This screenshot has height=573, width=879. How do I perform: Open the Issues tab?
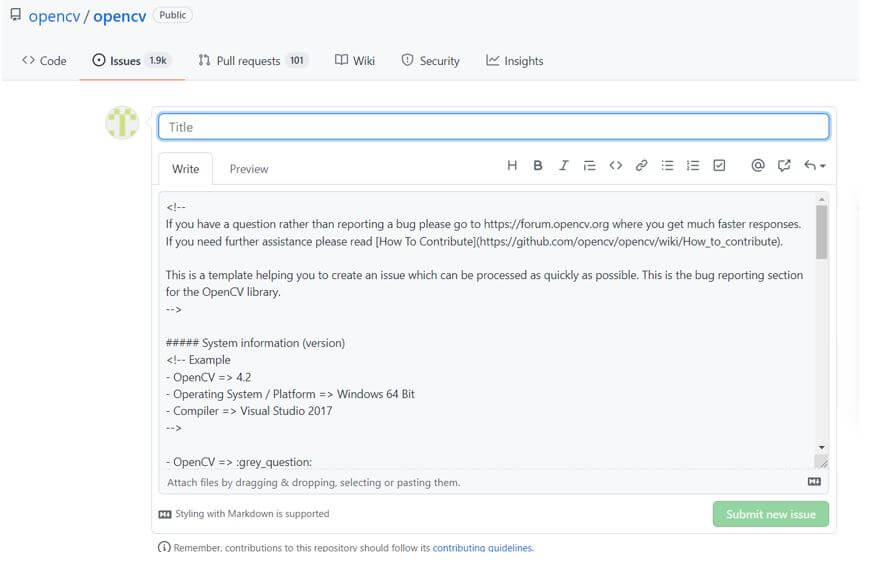coord(132,61)
